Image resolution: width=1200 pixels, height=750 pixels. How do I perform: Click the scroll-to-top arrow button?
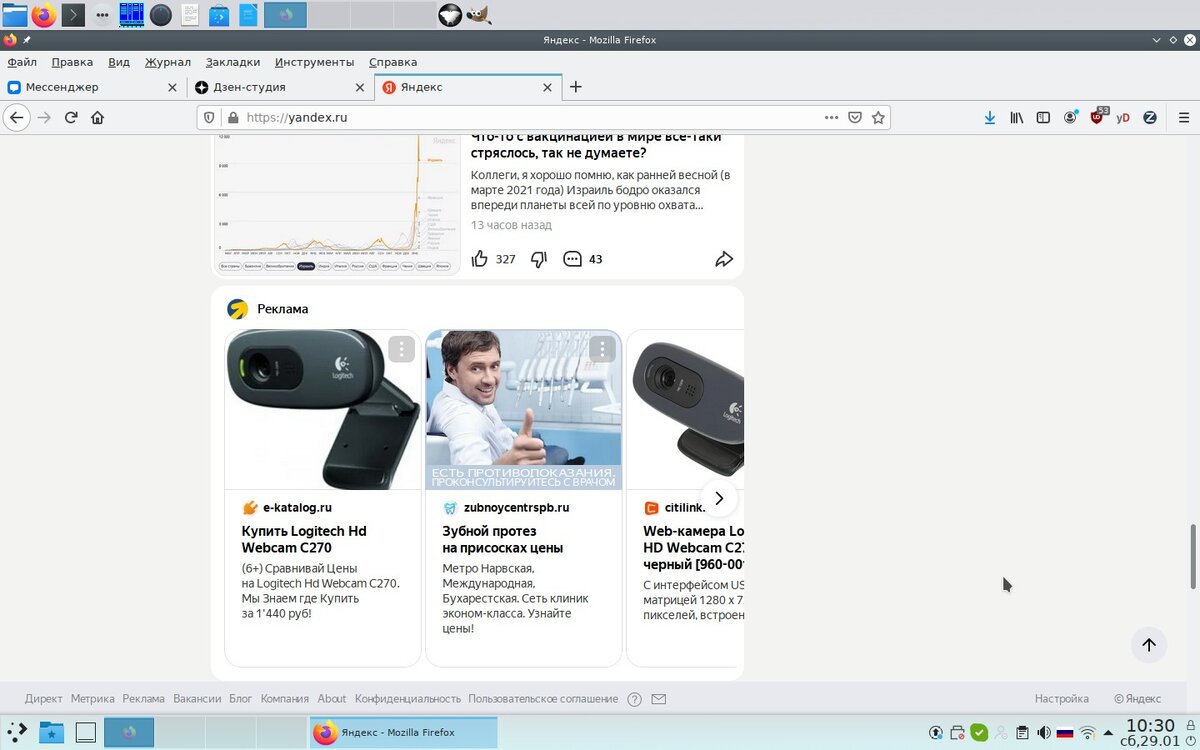pos(1149,645)
